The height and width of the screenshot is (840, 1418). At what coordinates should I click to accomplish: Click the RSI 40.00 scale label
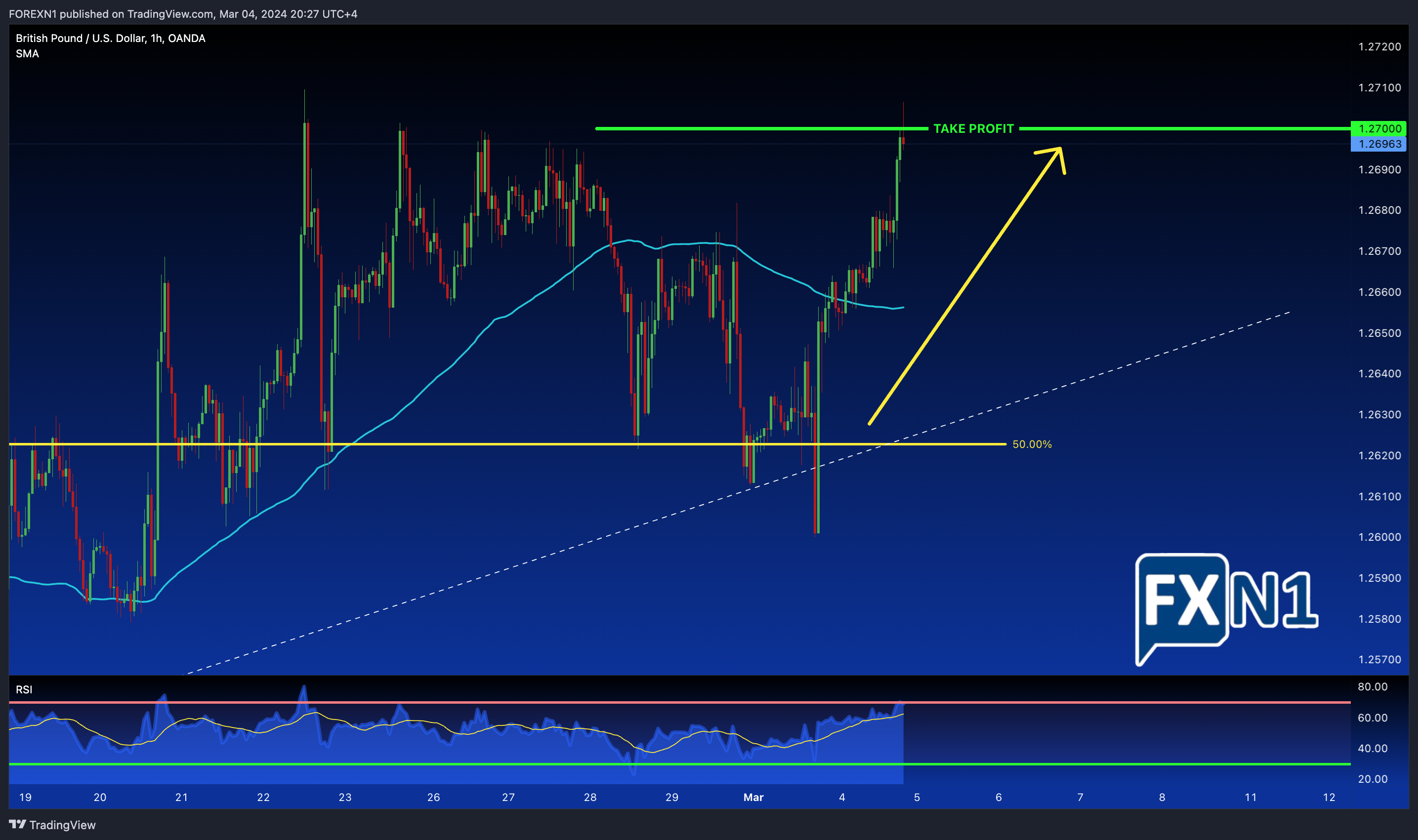(x=1373, y=748)
